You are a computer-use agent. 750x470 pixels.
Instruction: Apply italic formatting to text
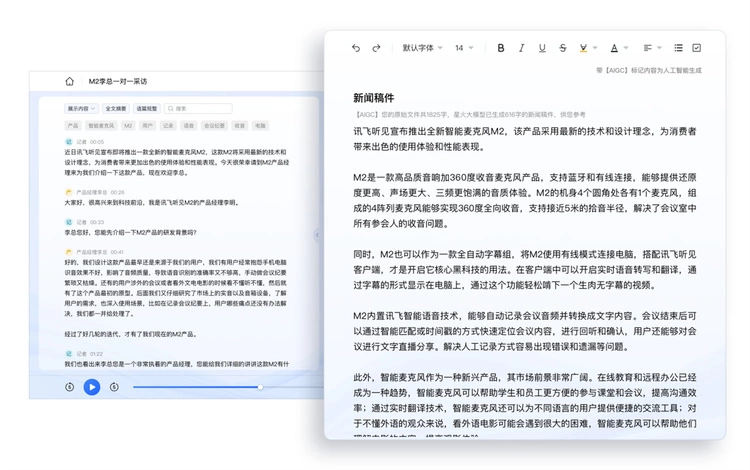pyautogui.click(x=521, y=48)
